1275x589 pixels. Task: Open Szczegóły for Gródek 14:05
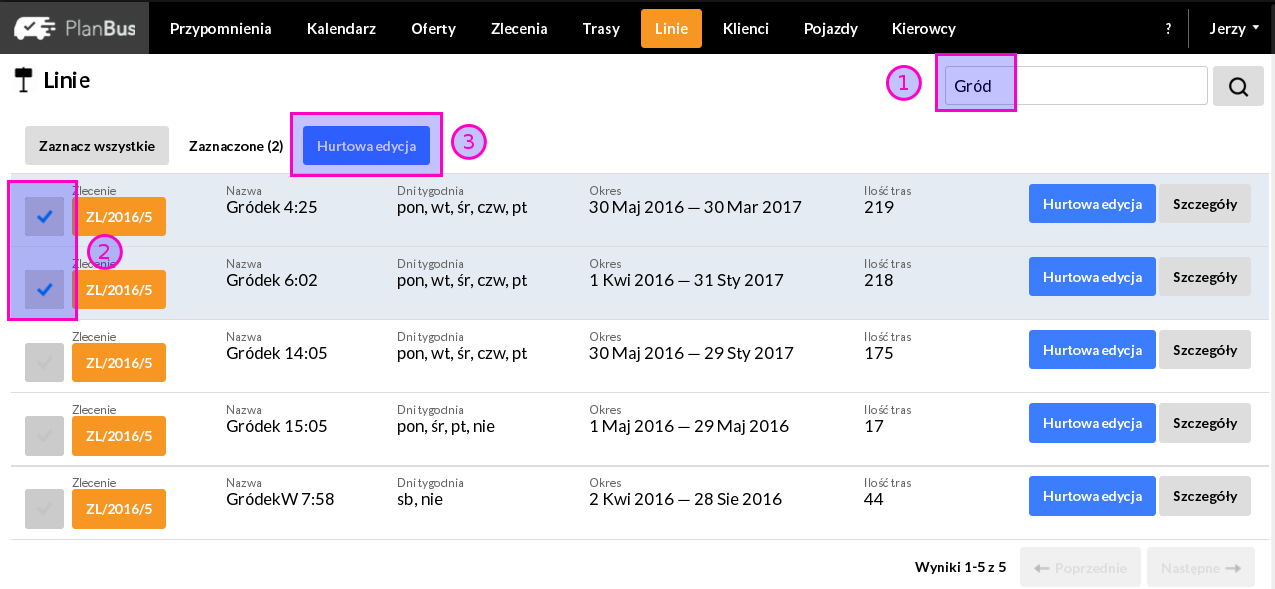[1205, 350]
